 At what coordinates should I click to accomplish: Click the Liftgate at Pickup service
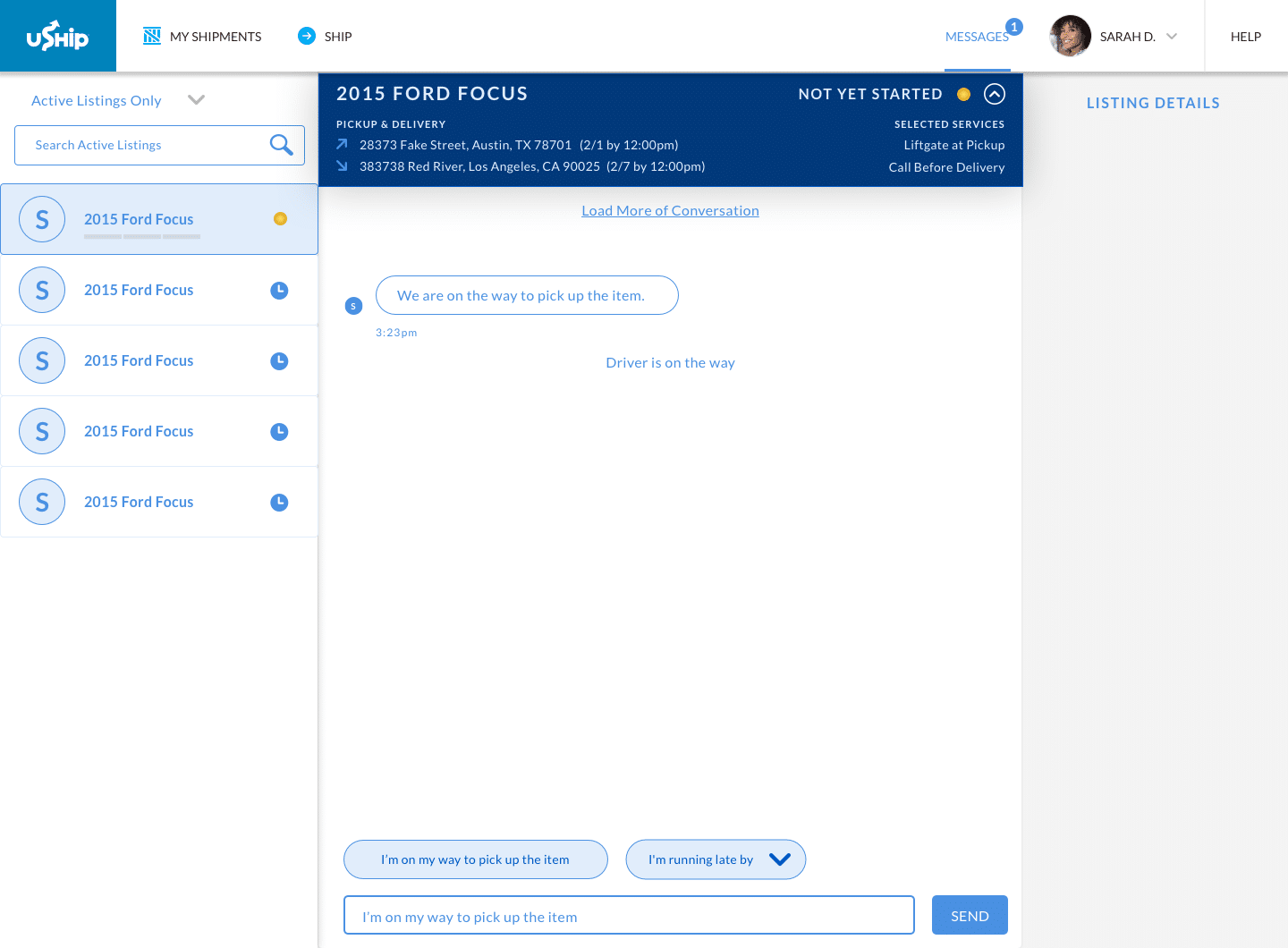coord(954,145)
